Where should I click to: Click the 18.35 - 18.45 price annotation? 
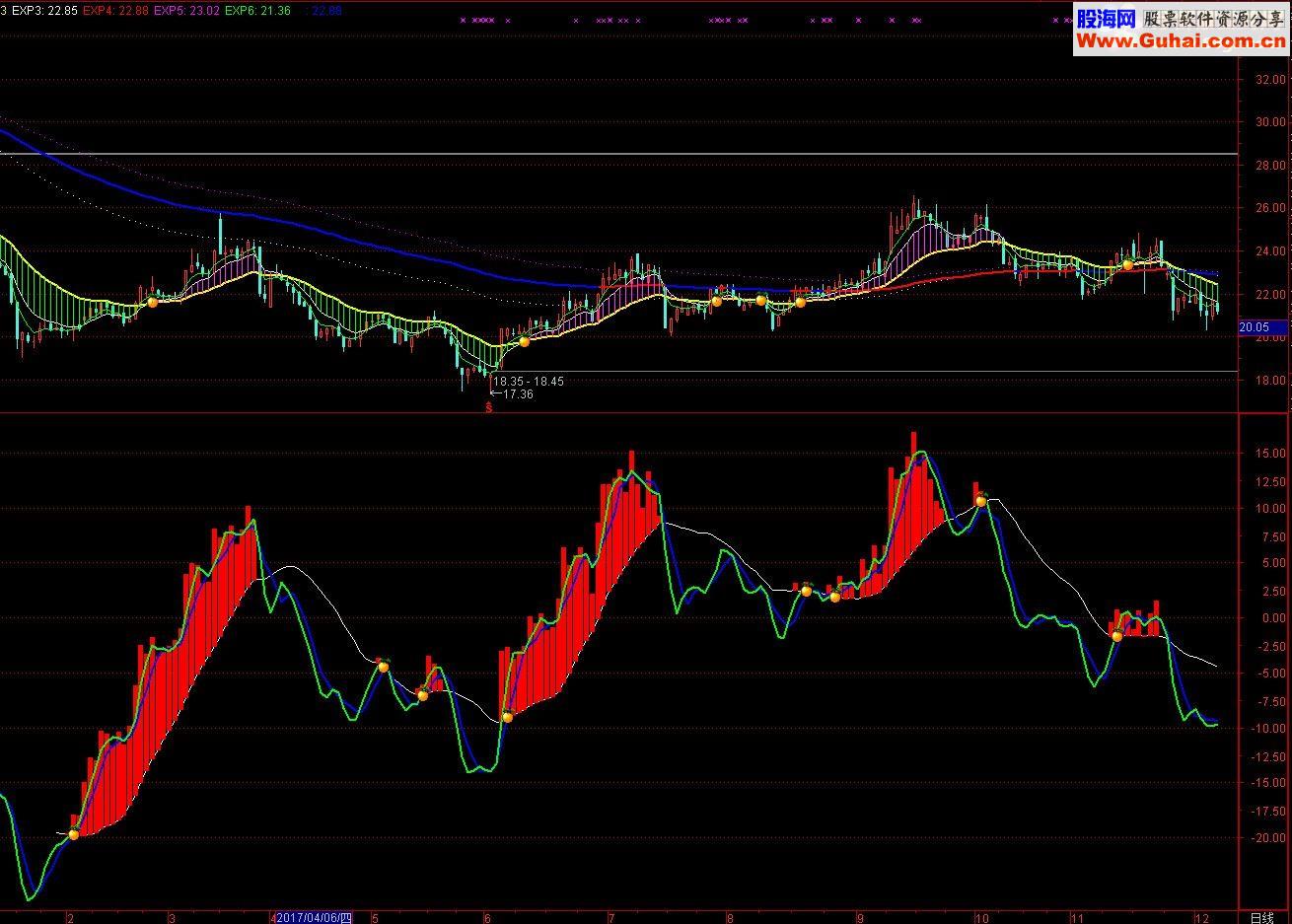[529, 381]
